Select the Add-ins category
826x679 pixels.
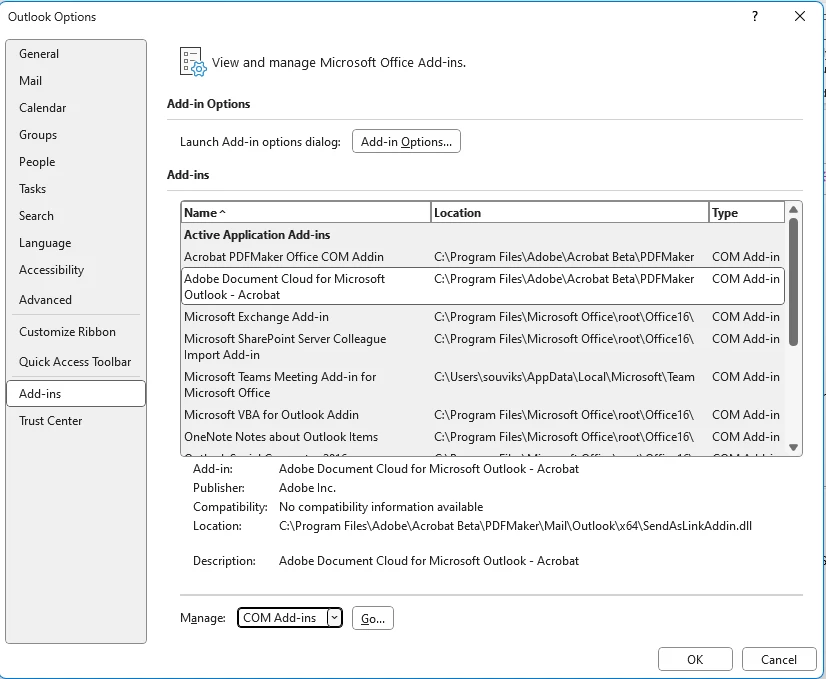(76, 393)
